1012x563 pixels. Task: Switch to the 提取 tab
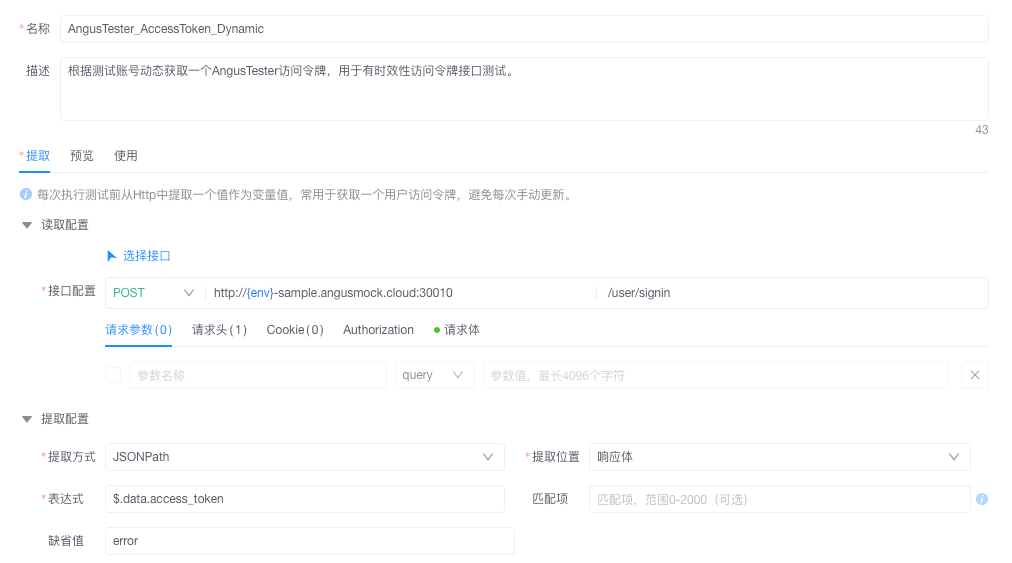click(37, 156)
